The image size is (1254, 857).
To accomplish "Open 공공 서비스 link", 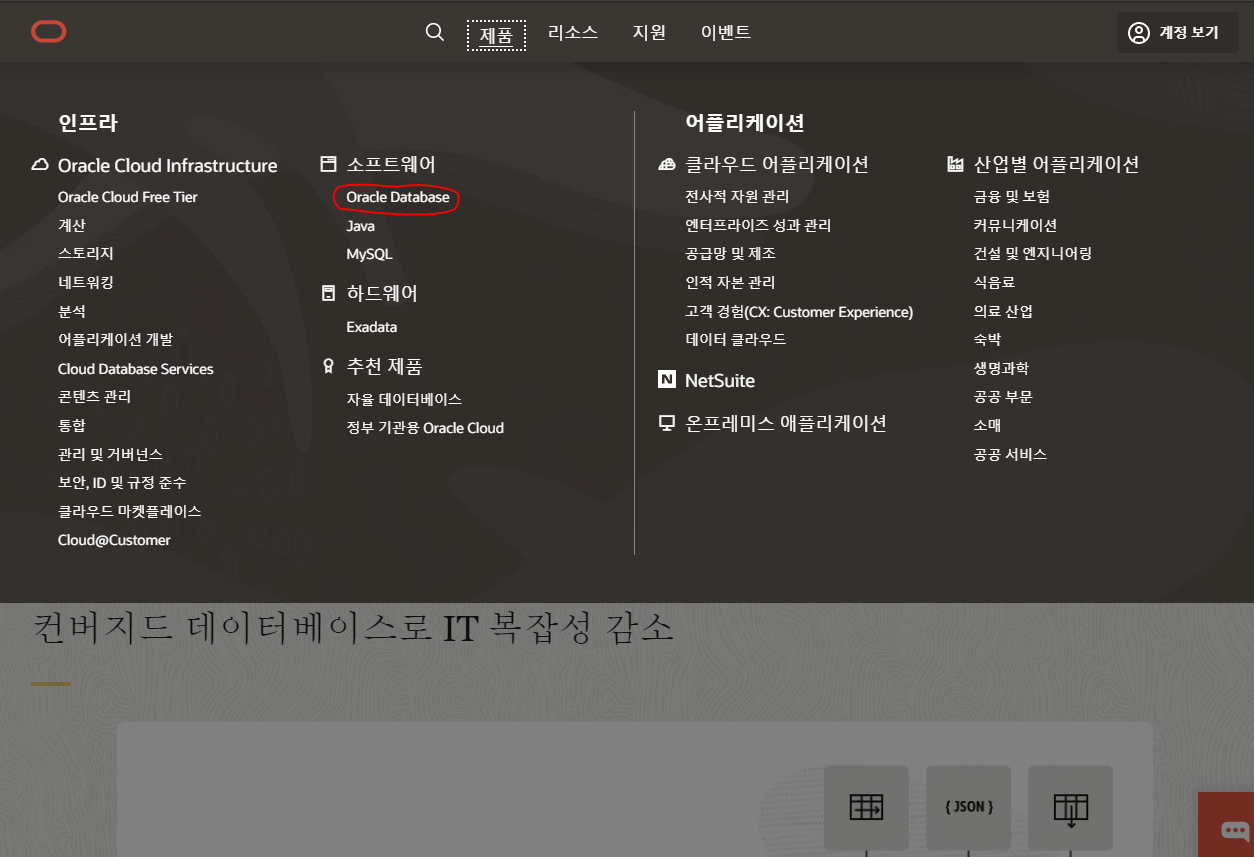I will point(1010,454).
